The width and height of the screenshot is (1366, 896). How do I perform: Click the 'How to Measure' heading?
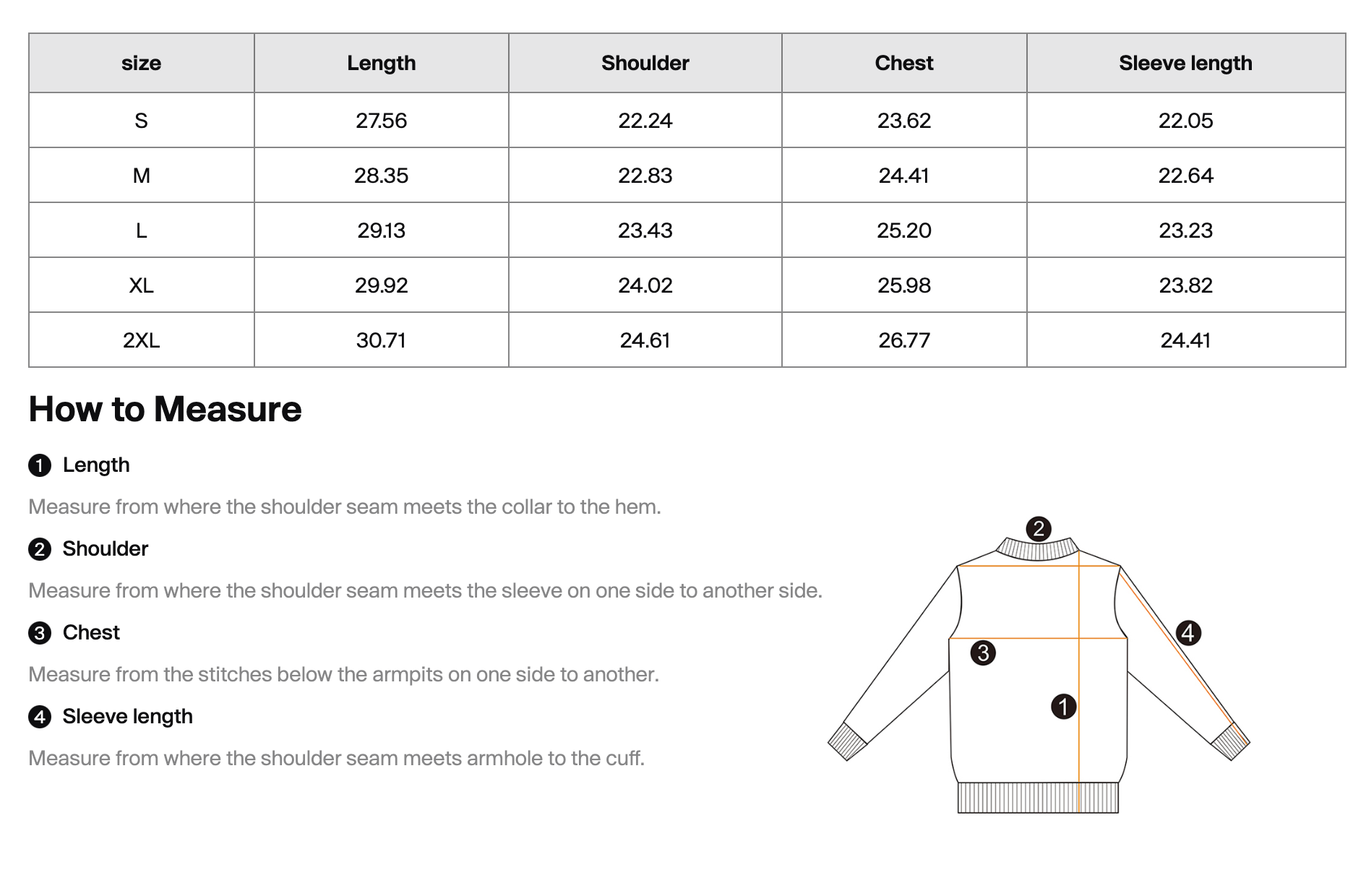165,409
